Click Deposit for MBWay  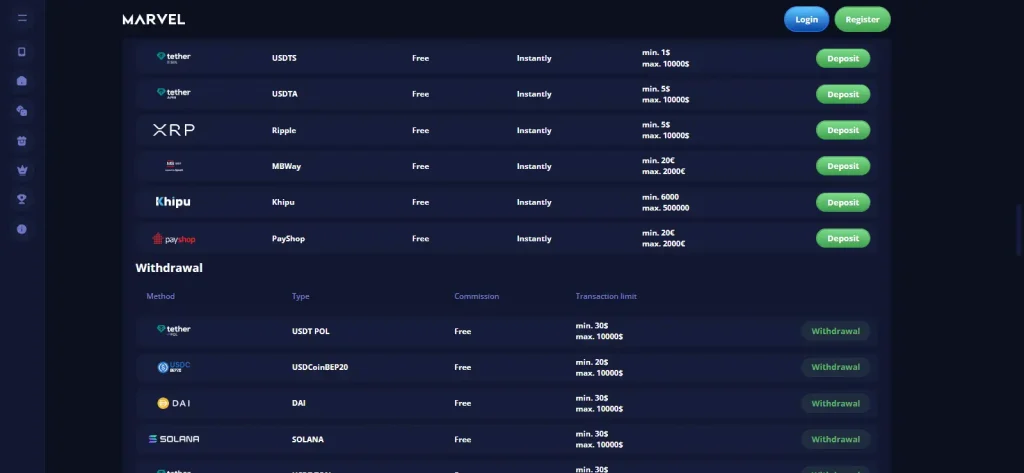point(843,166)
